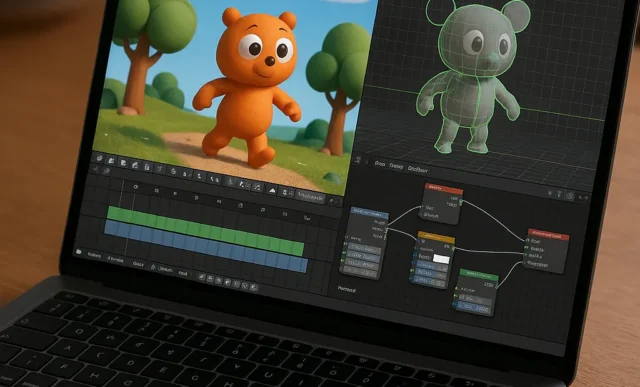Click the white triangle icon in viewport toolbar
Image resolution: width=640 pixels, height=387 pixels.
click(271, 191)
